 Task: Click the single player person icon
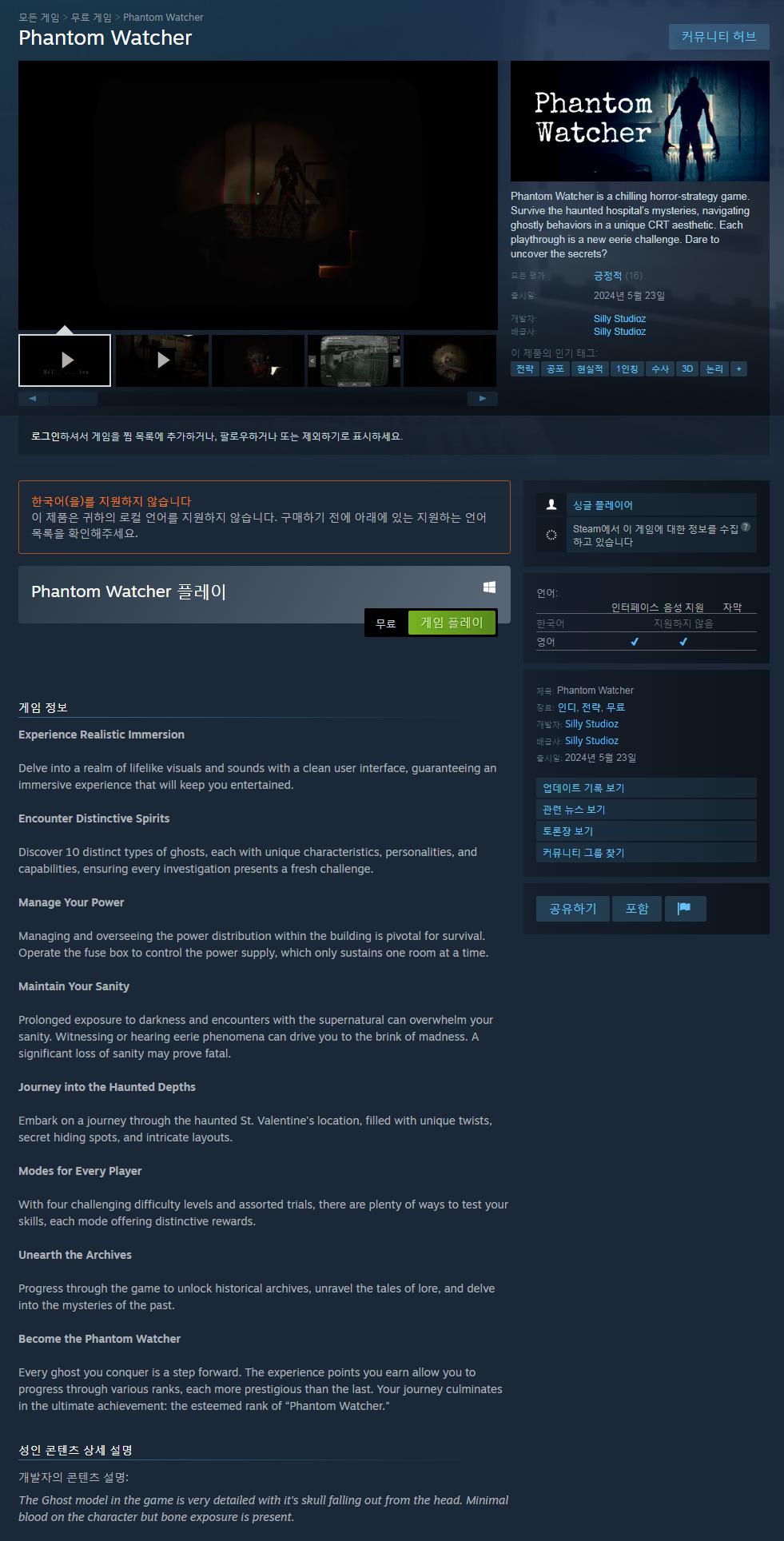551,504
